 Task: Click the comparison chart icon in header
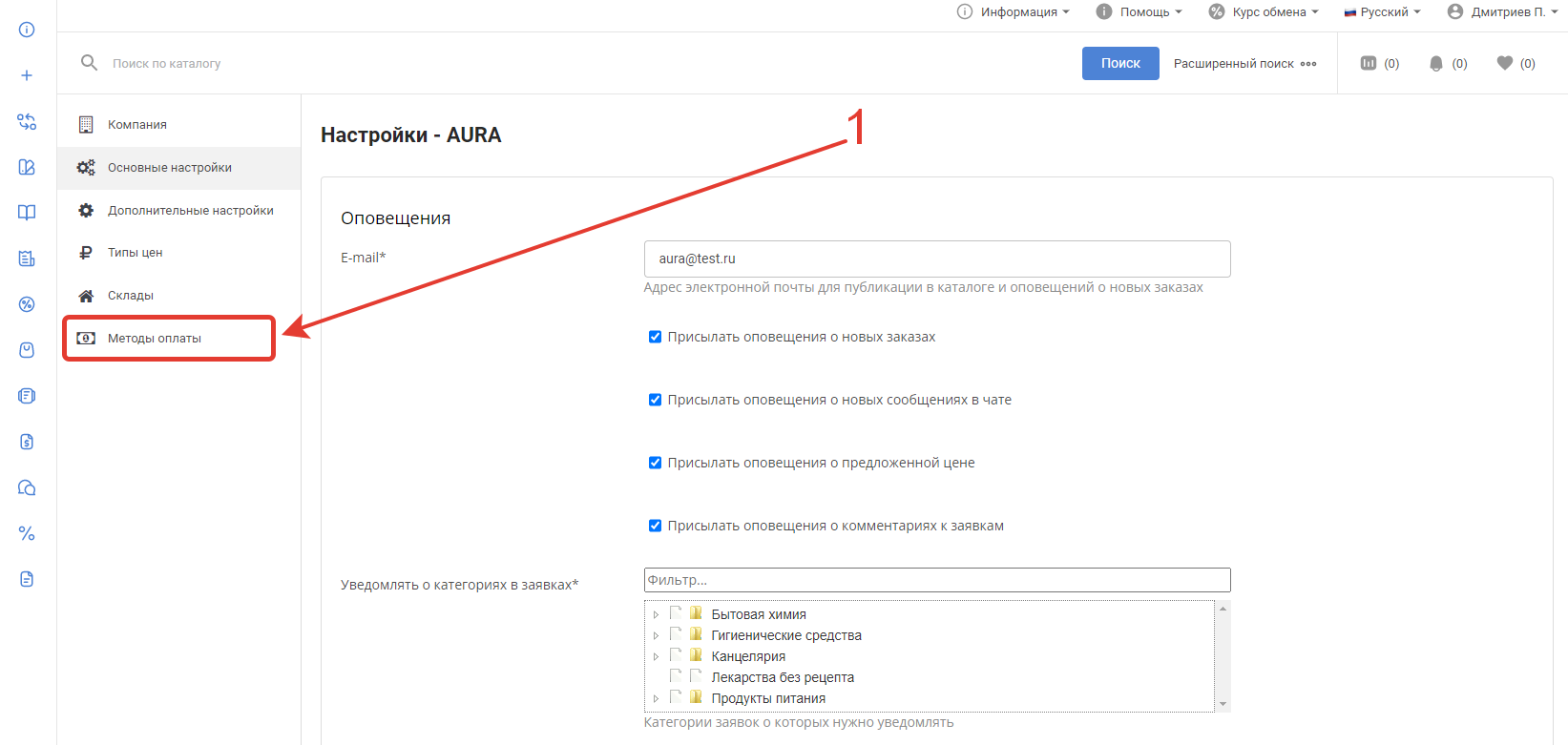(1368, 63)
